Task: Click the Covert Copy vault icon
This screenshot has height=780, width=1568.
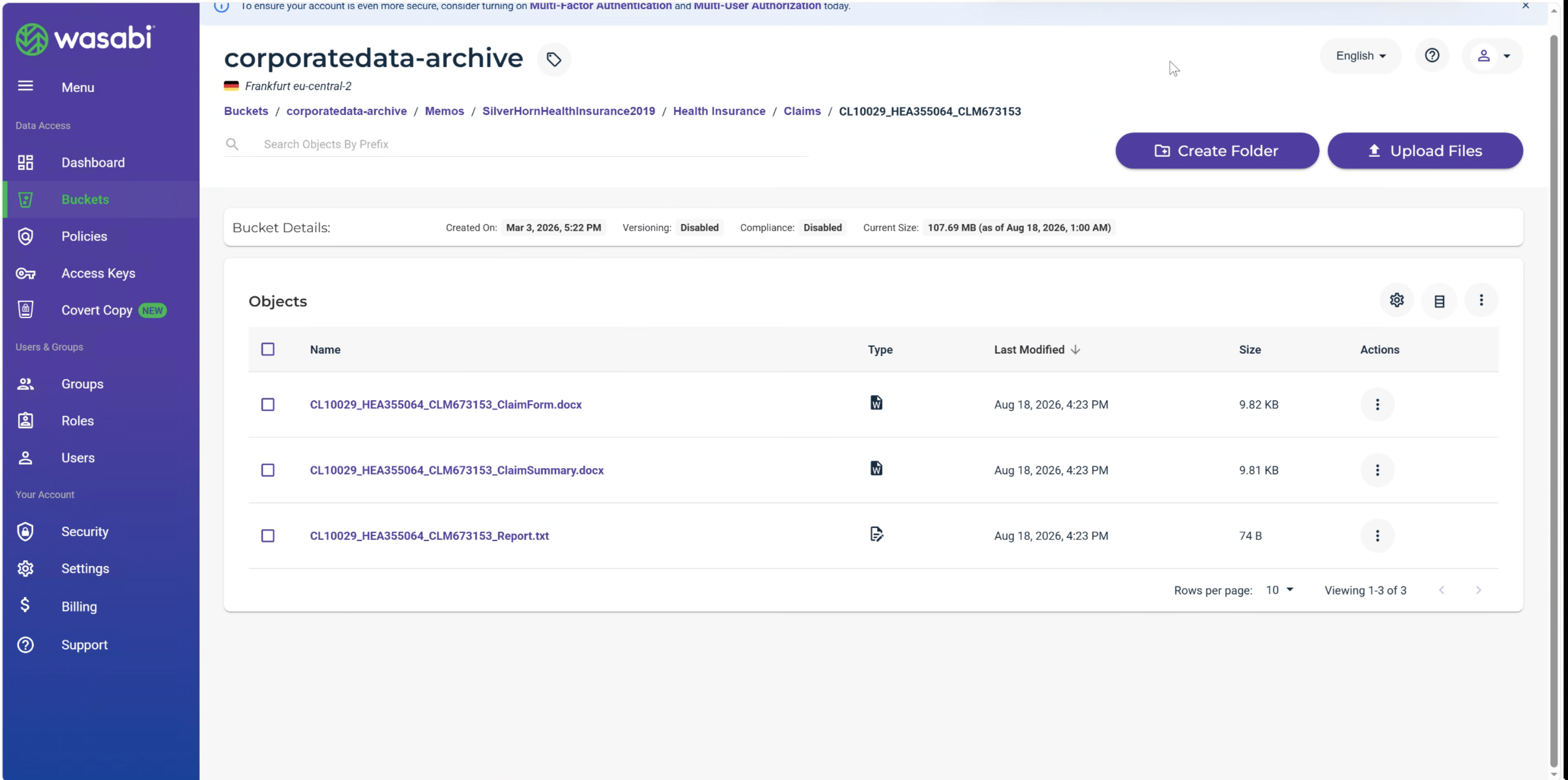Action: [x=26, y=310]
